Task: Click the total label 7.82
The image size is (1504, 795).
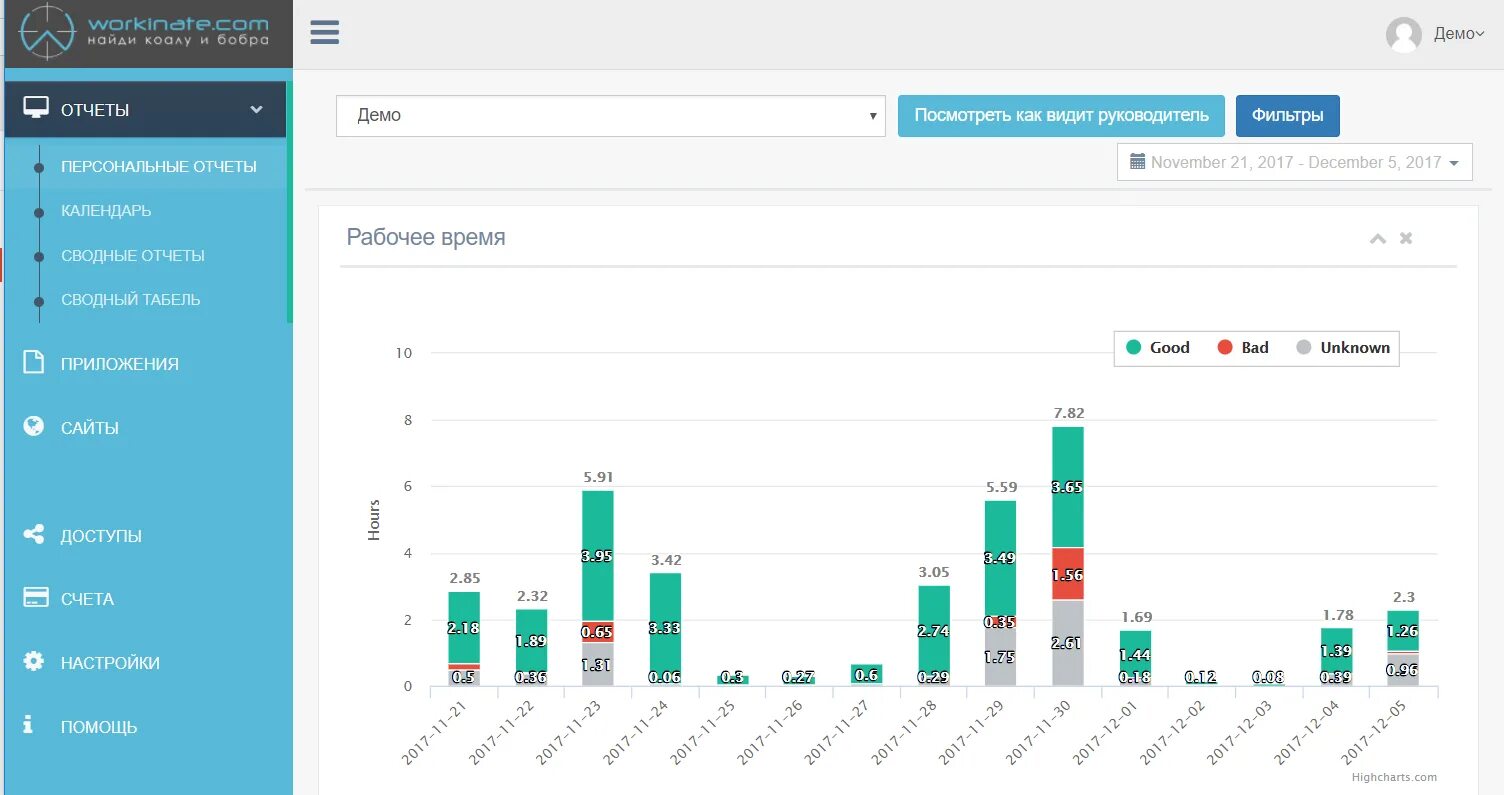Action: [1068, 413]
